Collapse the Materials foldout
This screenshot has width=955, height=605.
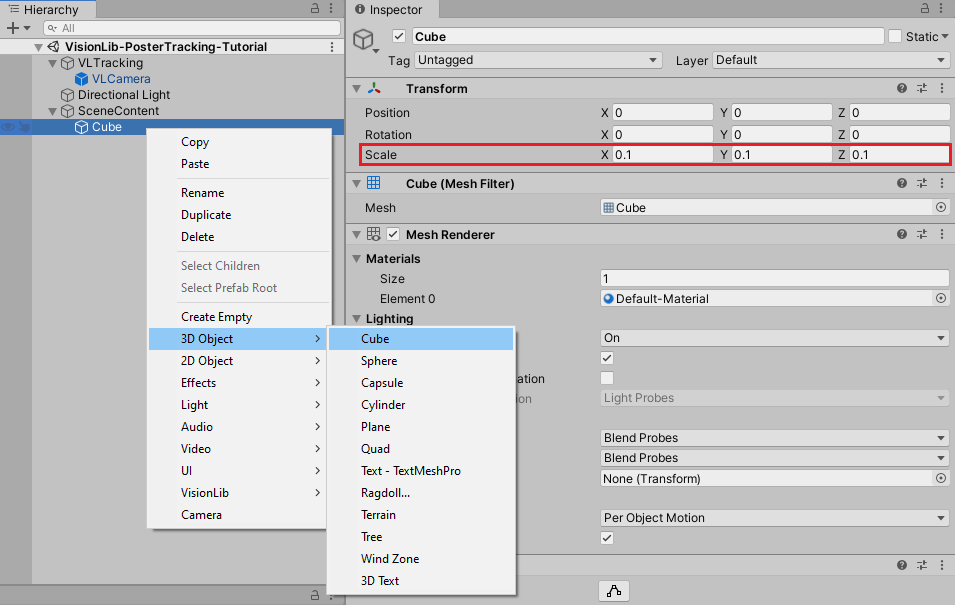[x=357, y=259]
